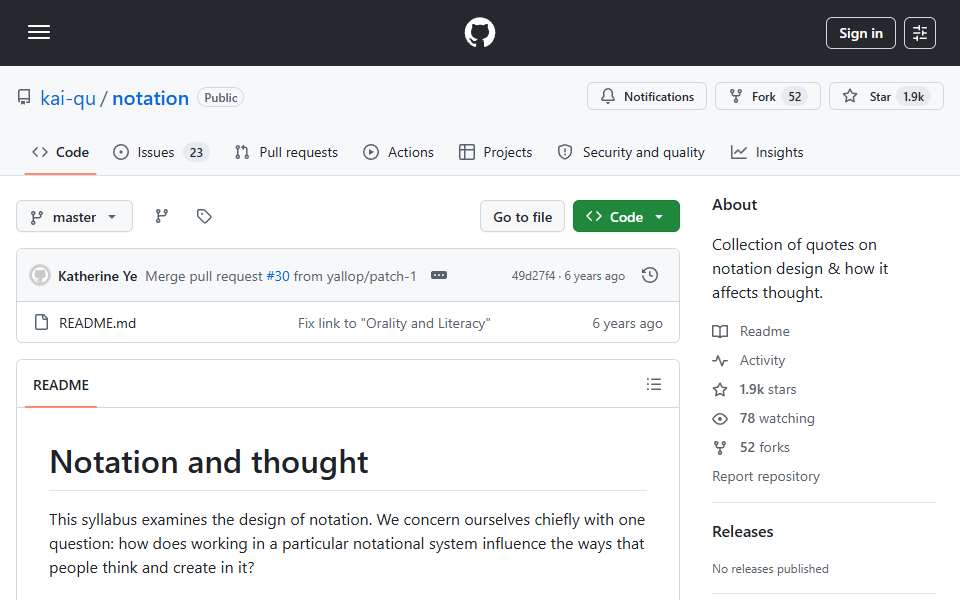Click the Public badge label

220,97
